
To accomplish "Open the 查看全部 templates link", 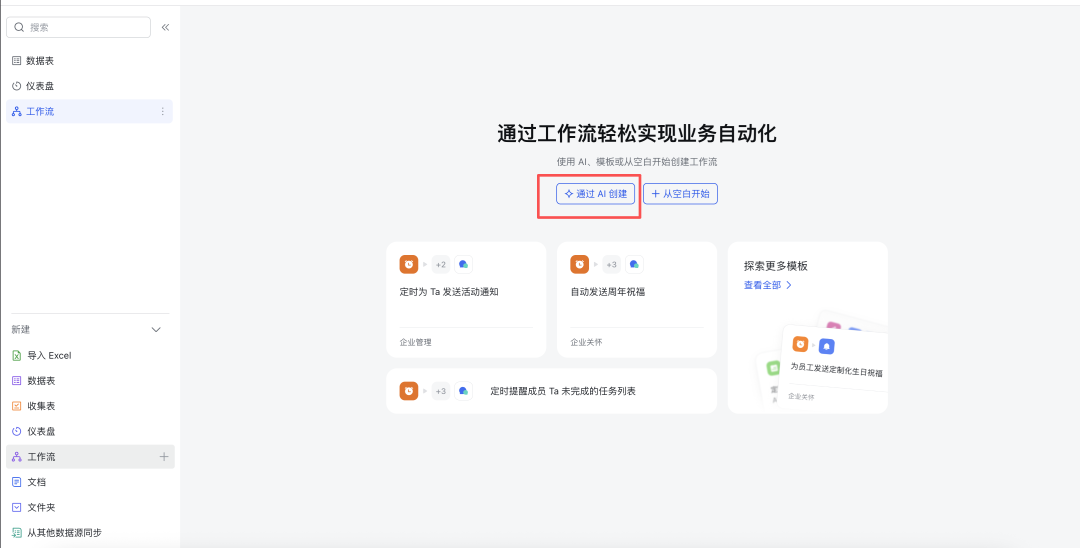I will tap(767, 285).
